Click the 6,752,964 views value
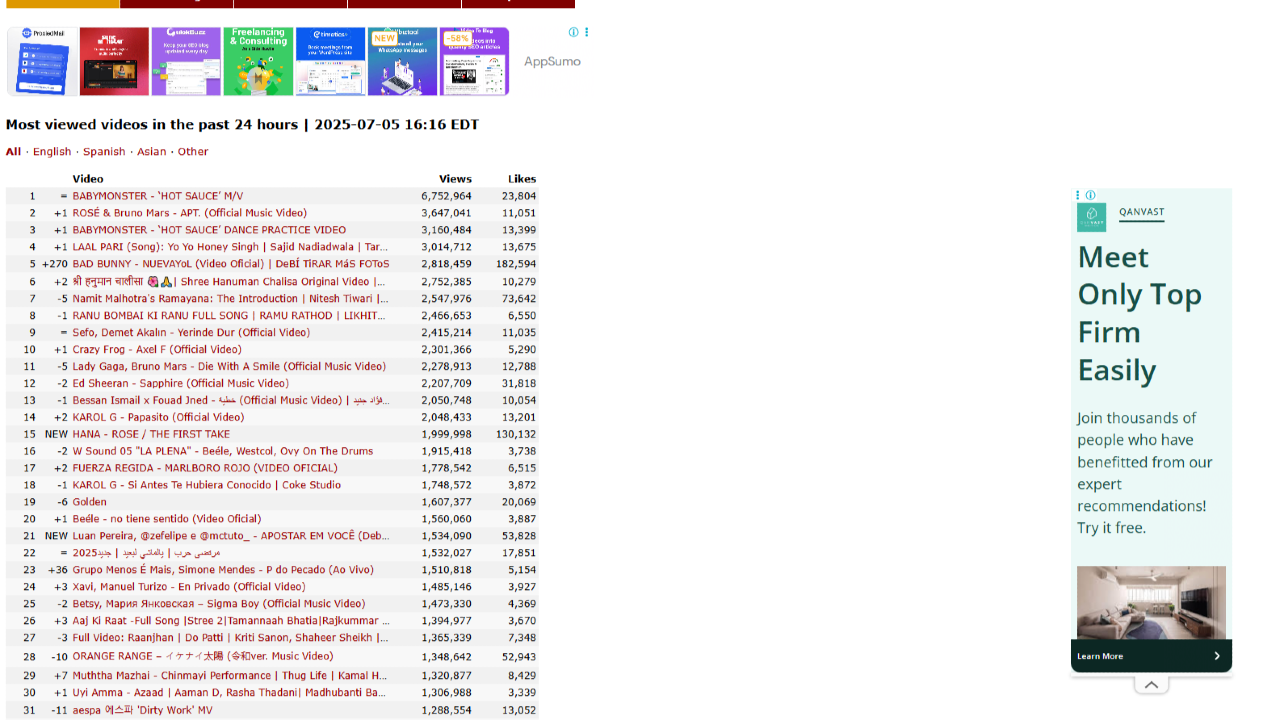 446,196
